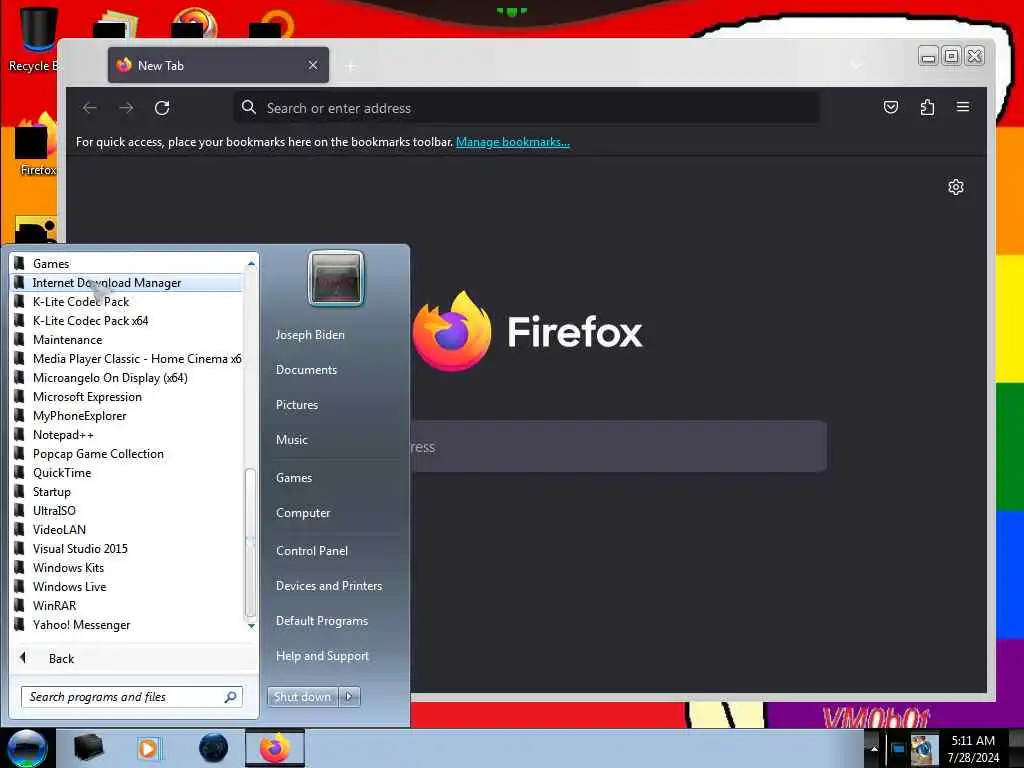The image size is (1024, 768).
Task: Open the WinRAR folder
Action: click(127, 605)
